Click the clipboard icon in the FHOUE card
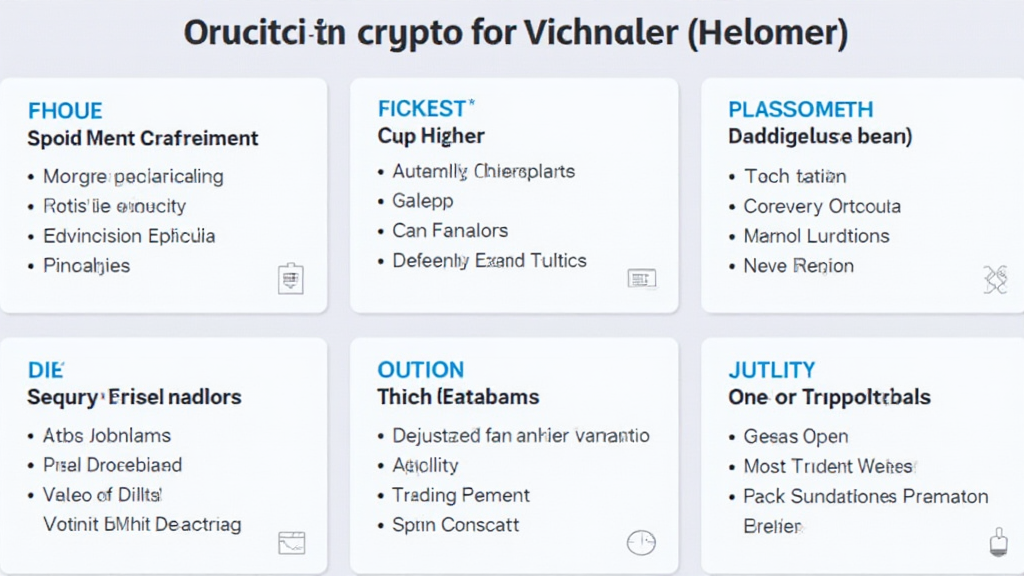The image size is (1024, 576). (290, 279)
